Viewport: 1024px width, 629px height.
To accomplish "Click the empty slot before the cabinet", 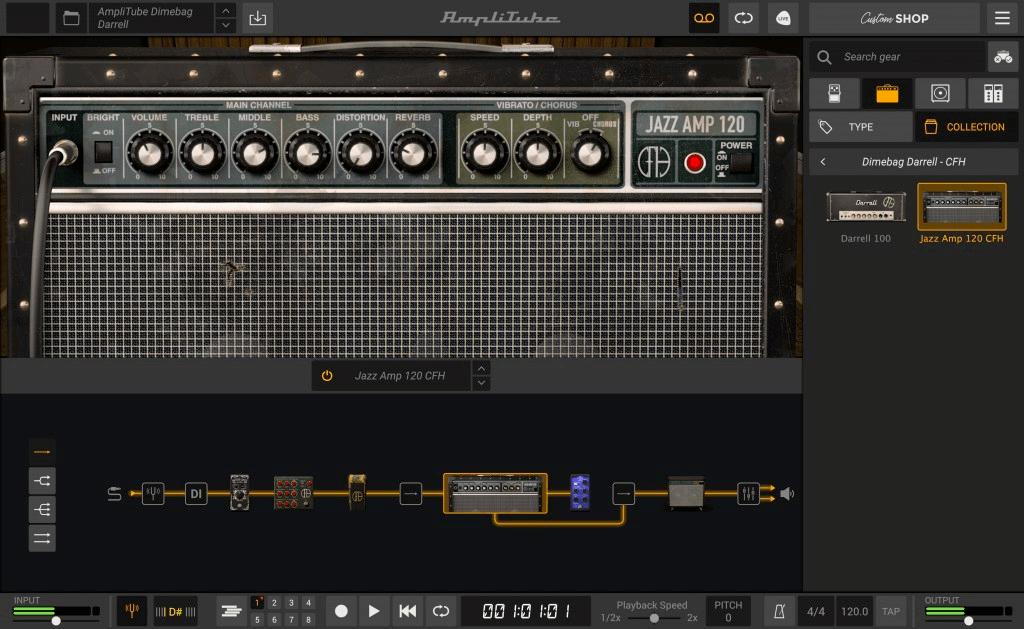I will click(624, 494).
